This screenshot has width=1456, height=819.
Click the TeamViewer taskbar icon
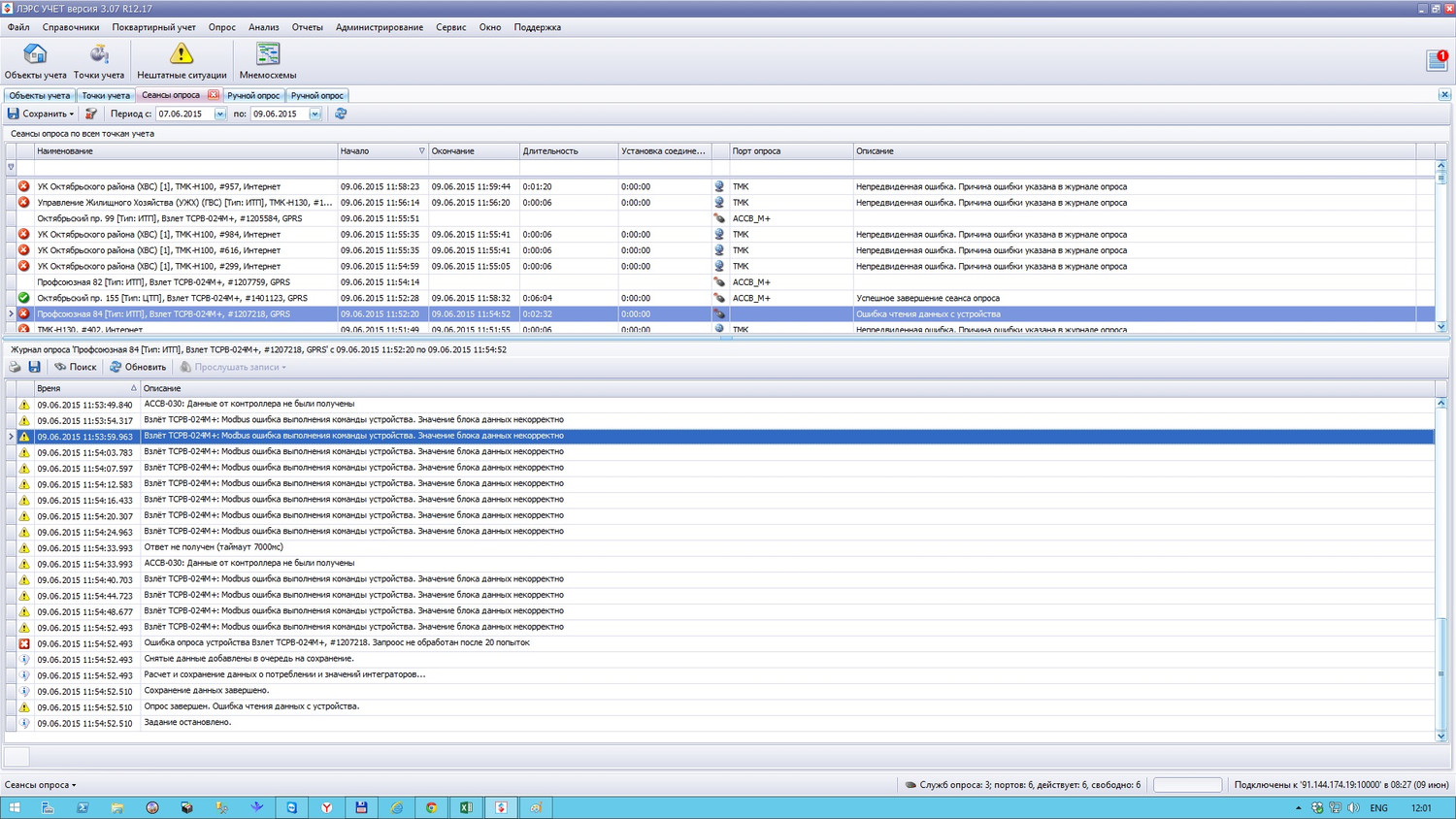pos(292,807)
